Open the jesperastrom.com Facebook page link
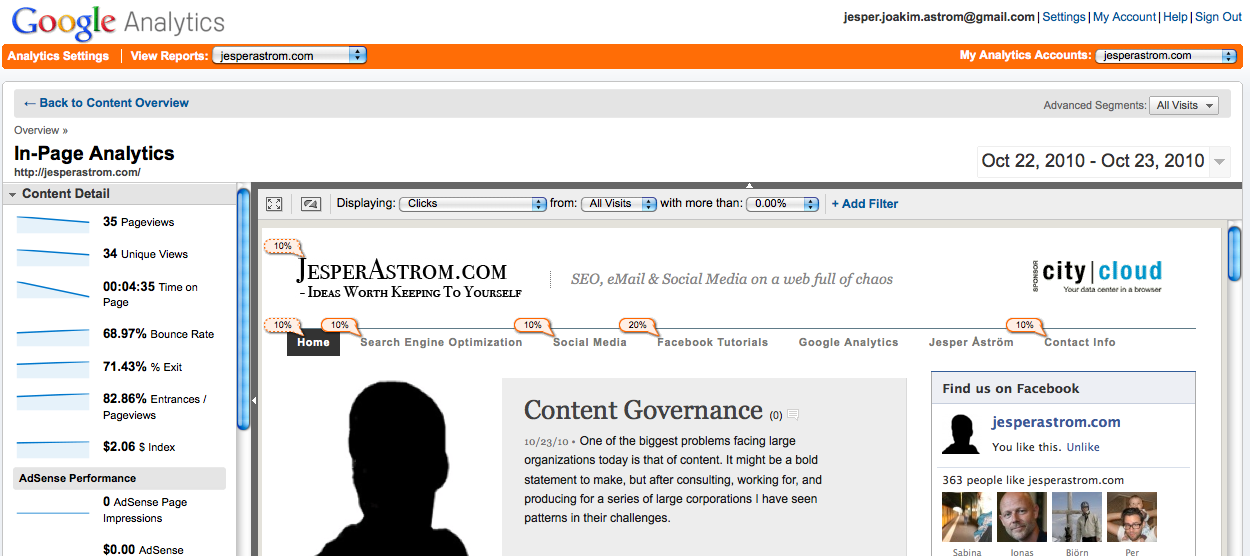The width and height of the screenshot is (1250, 556). tap(1056, 422)
